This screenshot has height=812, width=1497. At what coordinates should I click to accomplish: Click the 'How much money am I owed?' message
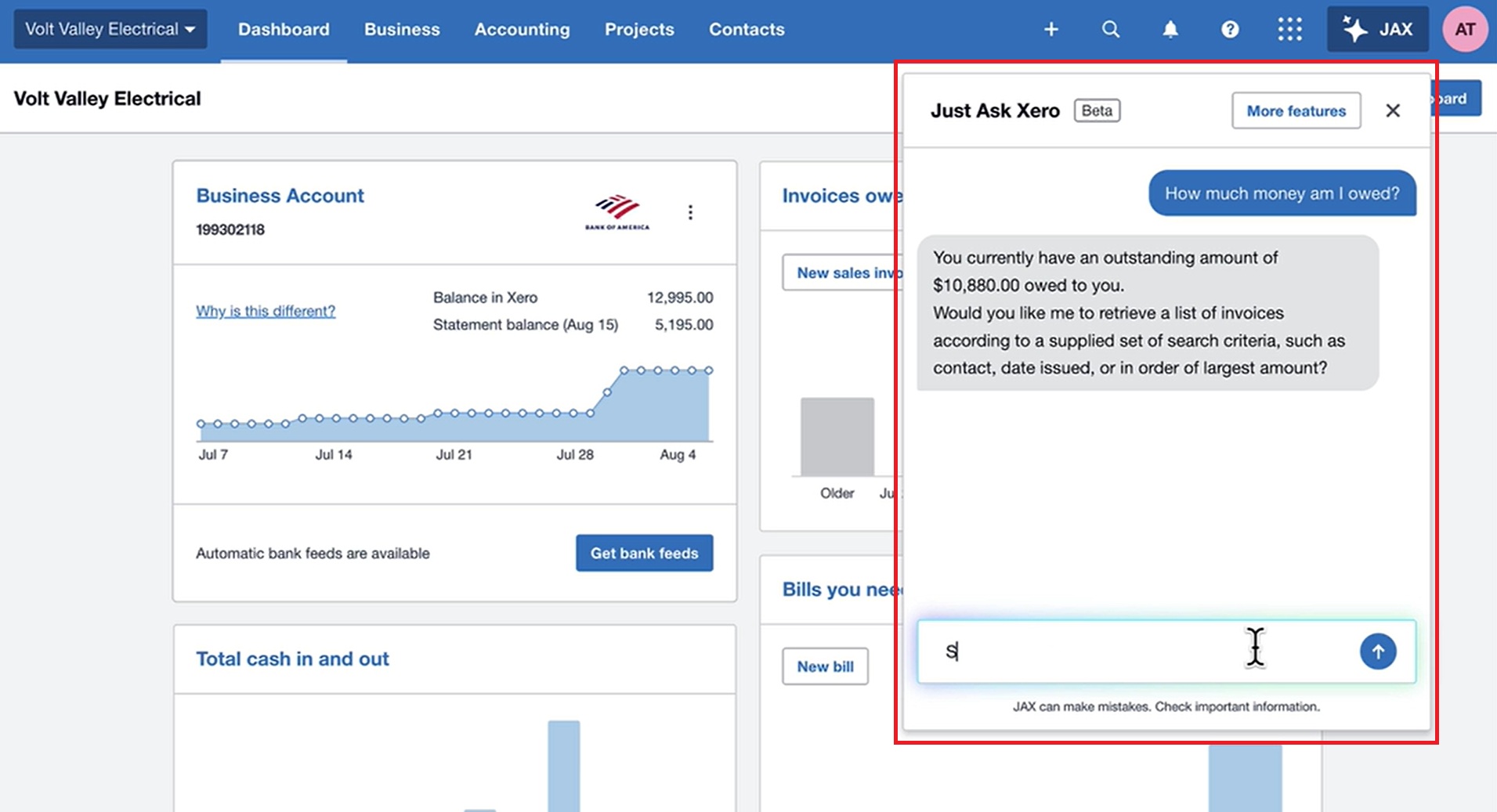1282,193
